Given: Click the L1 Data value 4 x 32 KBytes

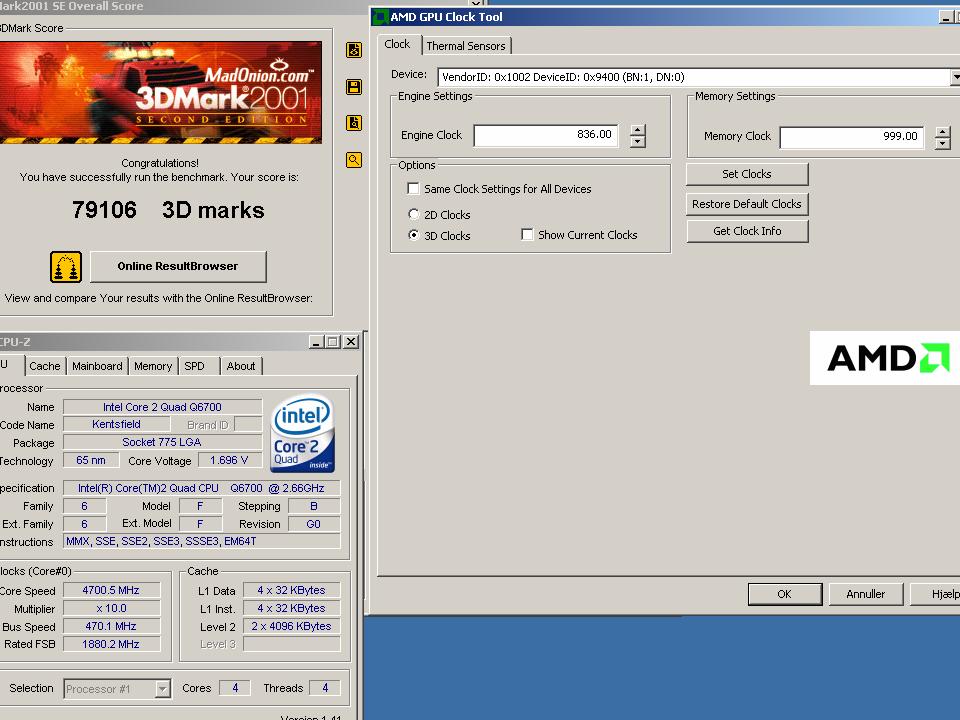Looking at the screenshot, I should [291, 590].
